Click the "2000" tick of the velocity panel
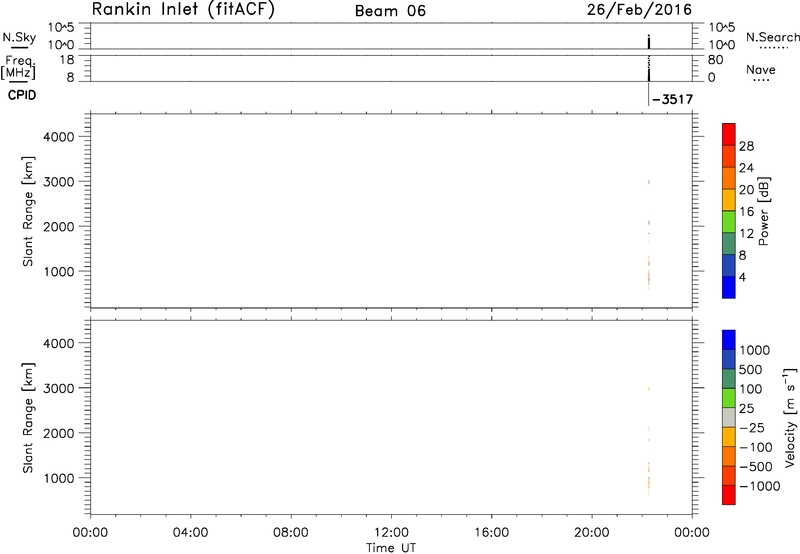This screenshot has width=800, height=554. click(x=59, y=433)
